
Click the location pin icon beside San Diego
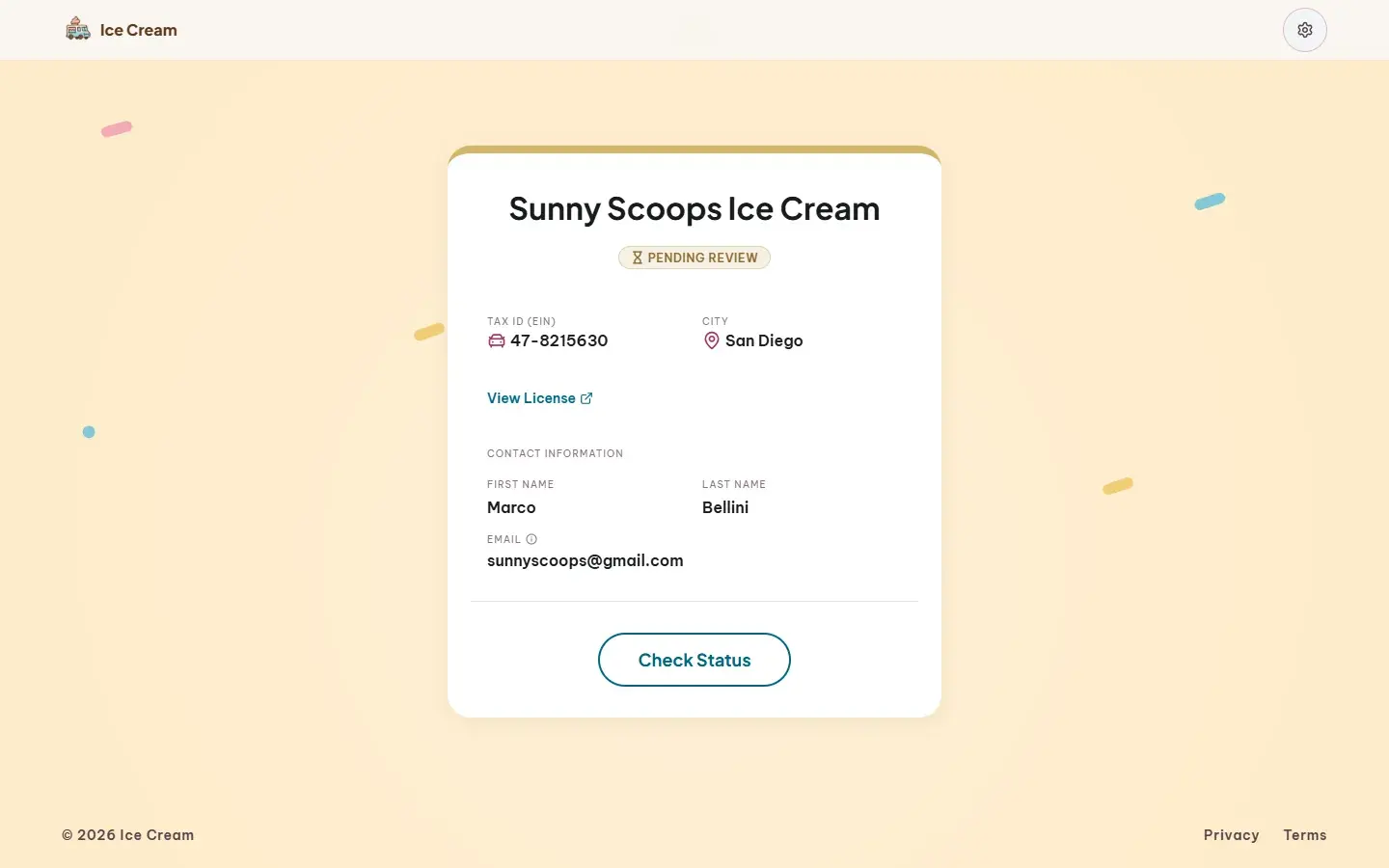pos(712,340)
